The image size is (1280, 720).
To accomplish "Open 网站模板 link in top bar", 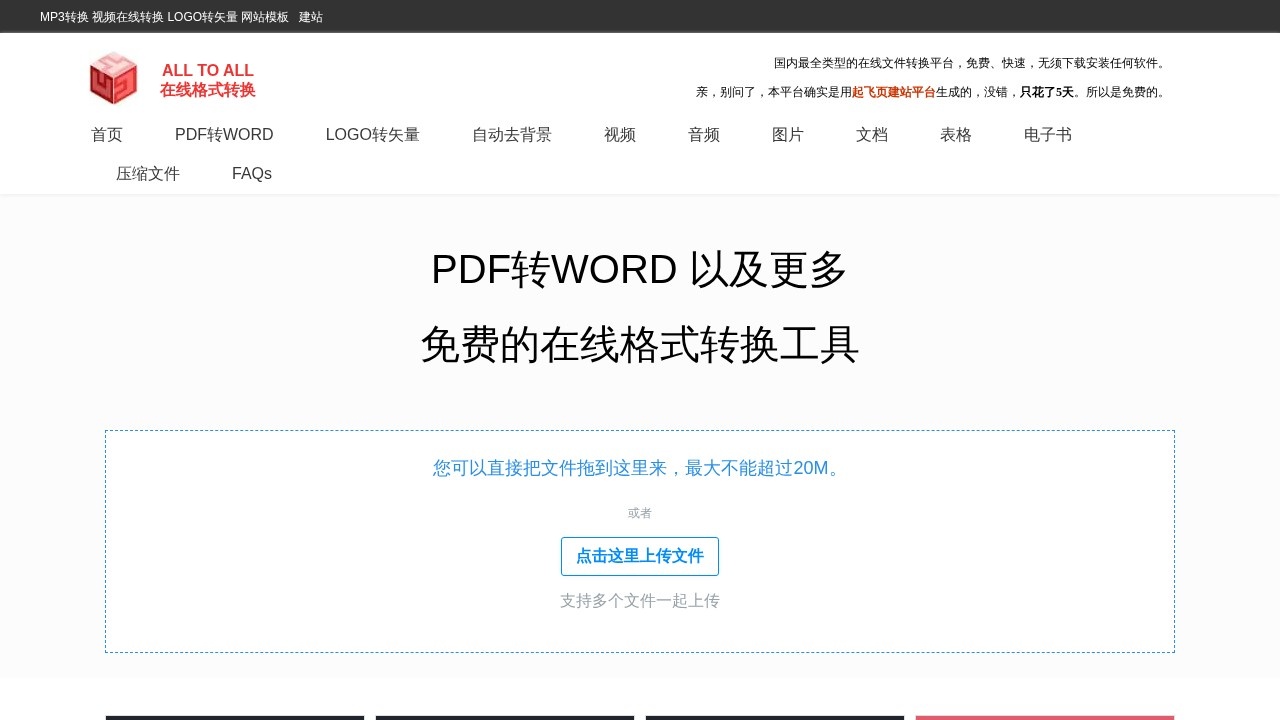I will [x=265, y=17].
